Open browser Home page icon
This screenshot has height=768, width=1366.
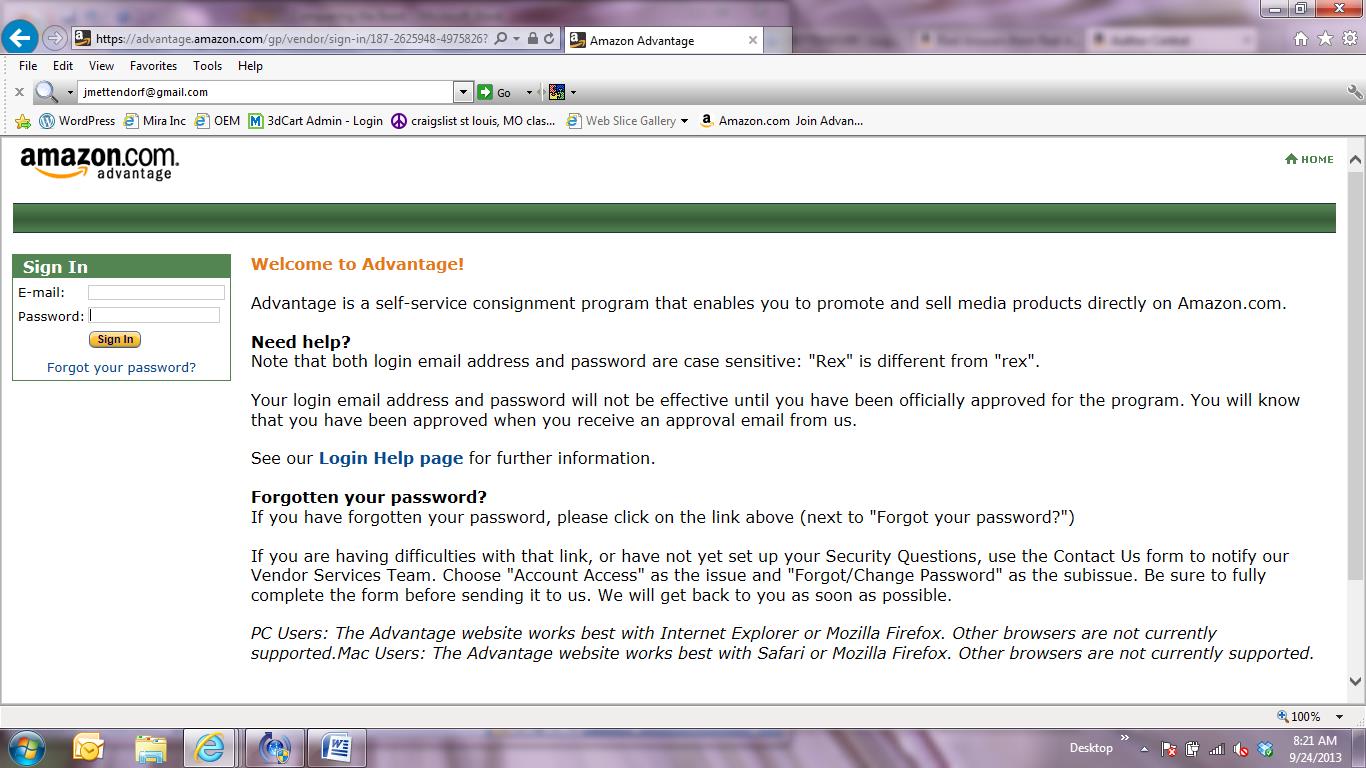pos(1301,39)
